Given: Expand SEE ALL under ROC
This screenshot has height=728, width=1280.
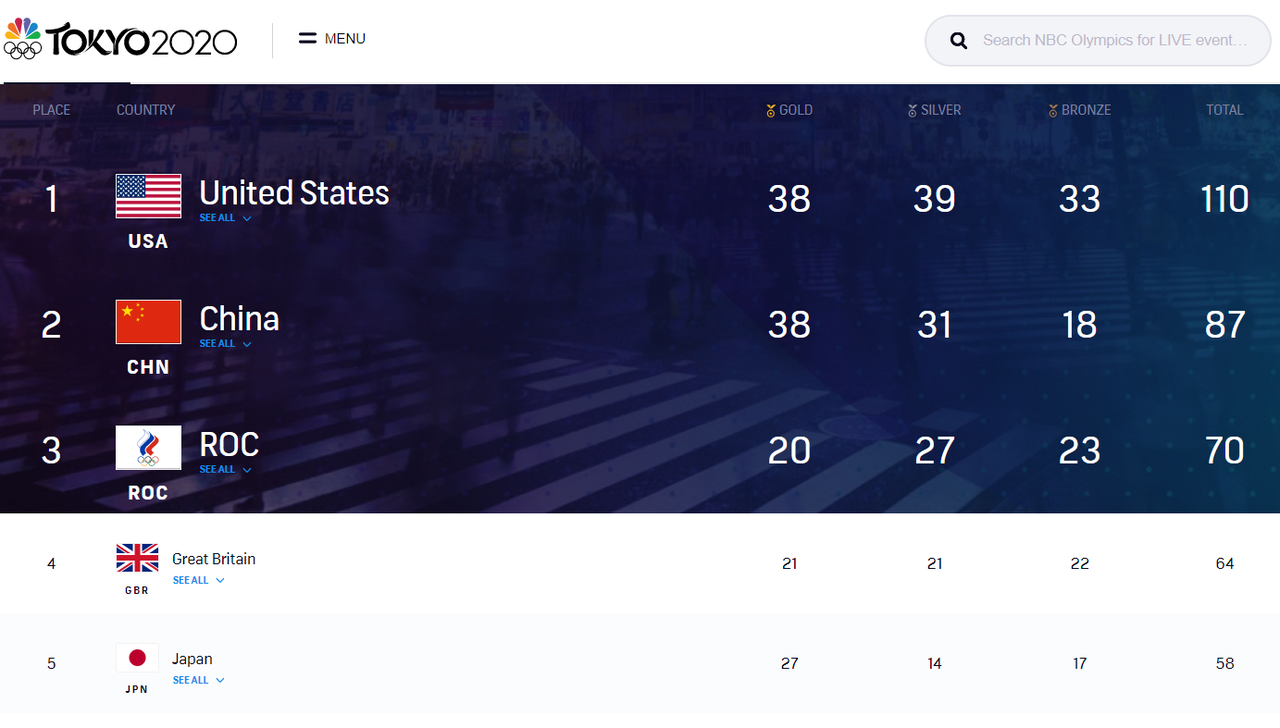Looking at the screenshot, I should coord(225,470).
